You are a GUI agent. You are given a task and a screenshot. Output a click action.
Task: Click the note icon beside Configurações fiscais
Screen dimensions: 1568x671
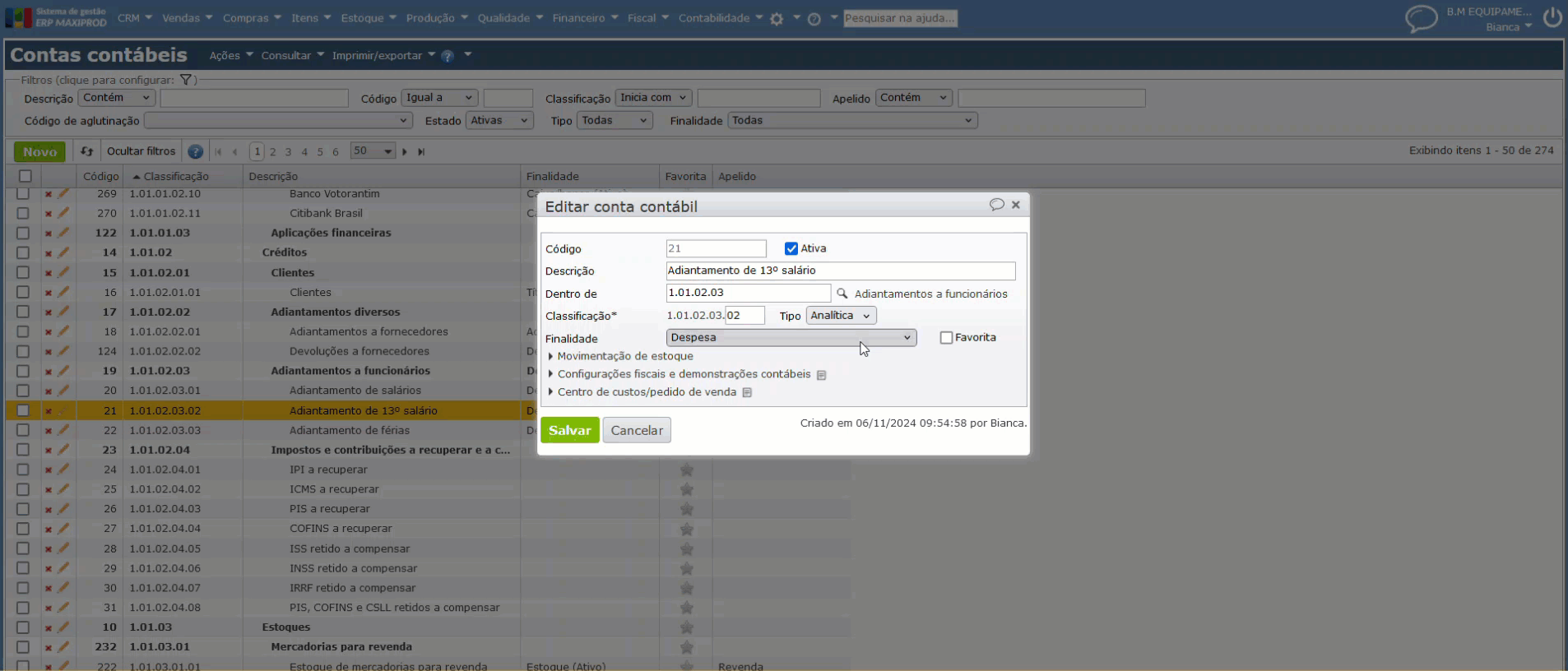pyautogui.click(x=821, y=375)
